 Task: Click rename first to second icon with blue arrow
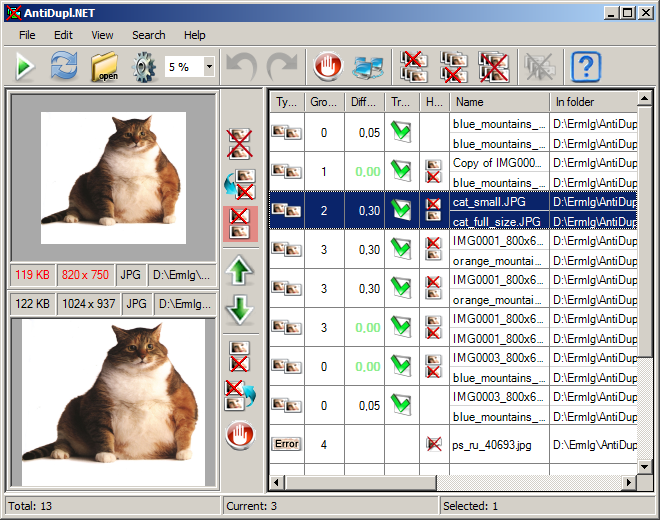coord(240,184)
